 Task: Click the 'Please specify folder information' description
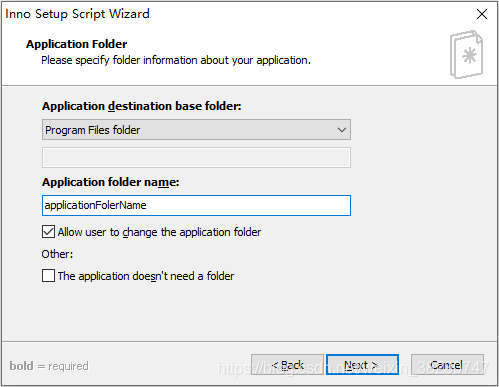point(176,60)
